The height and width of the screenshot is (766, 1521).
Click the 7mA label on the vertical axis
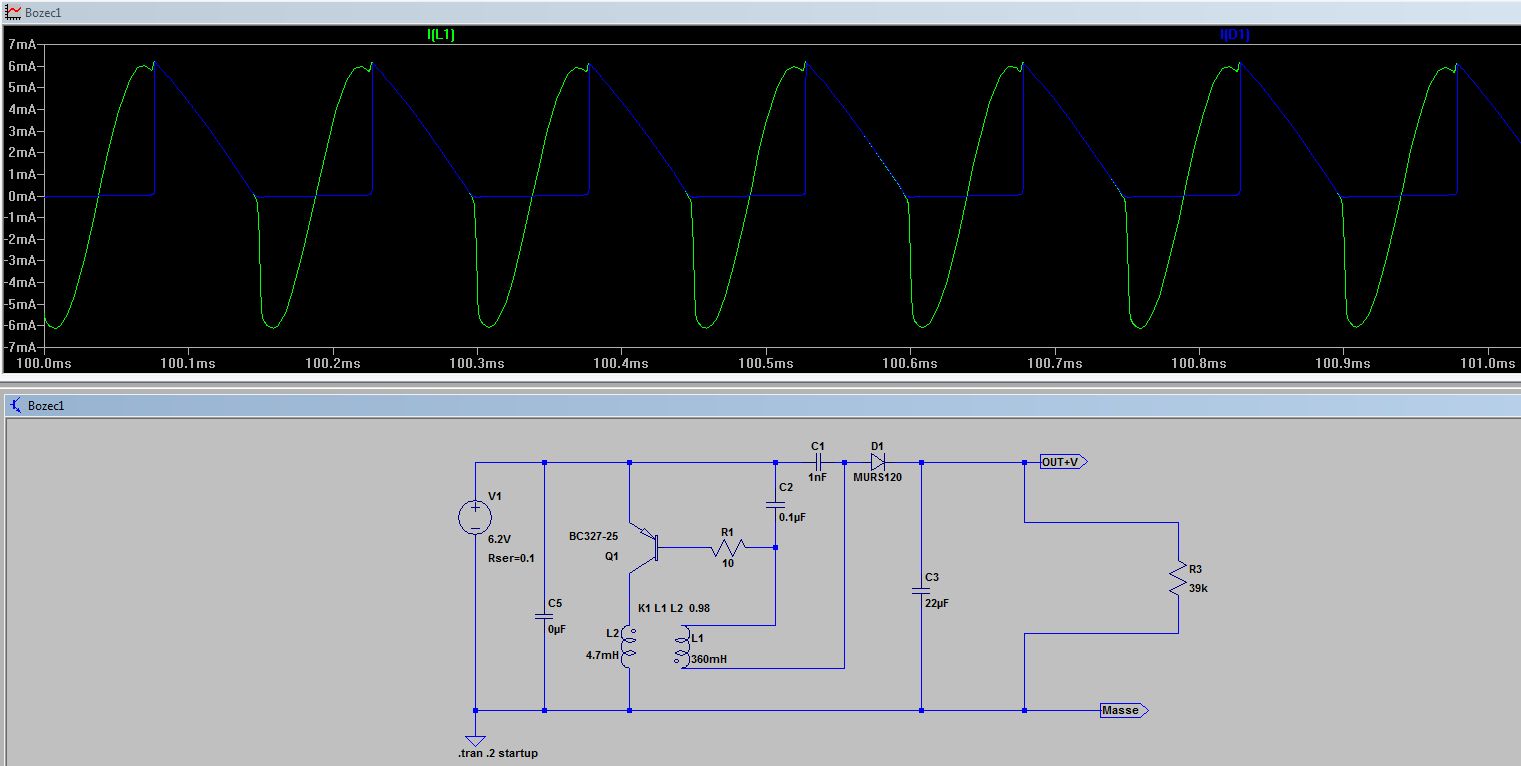(x=23, y=45)
